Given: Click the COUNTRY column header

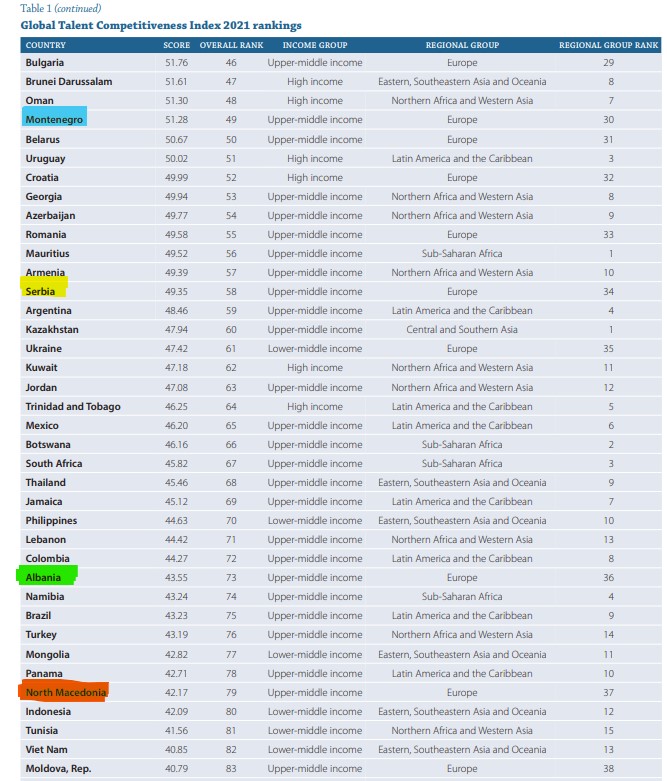Looking at the screenshot, I should 46,45.
